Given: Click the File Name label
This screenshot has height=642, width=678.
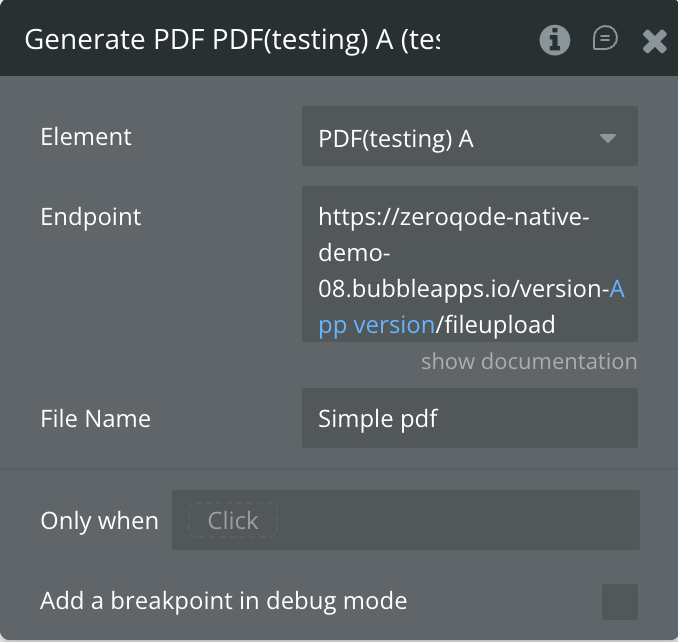Looking at the screenshot, I should pos(96,418).
